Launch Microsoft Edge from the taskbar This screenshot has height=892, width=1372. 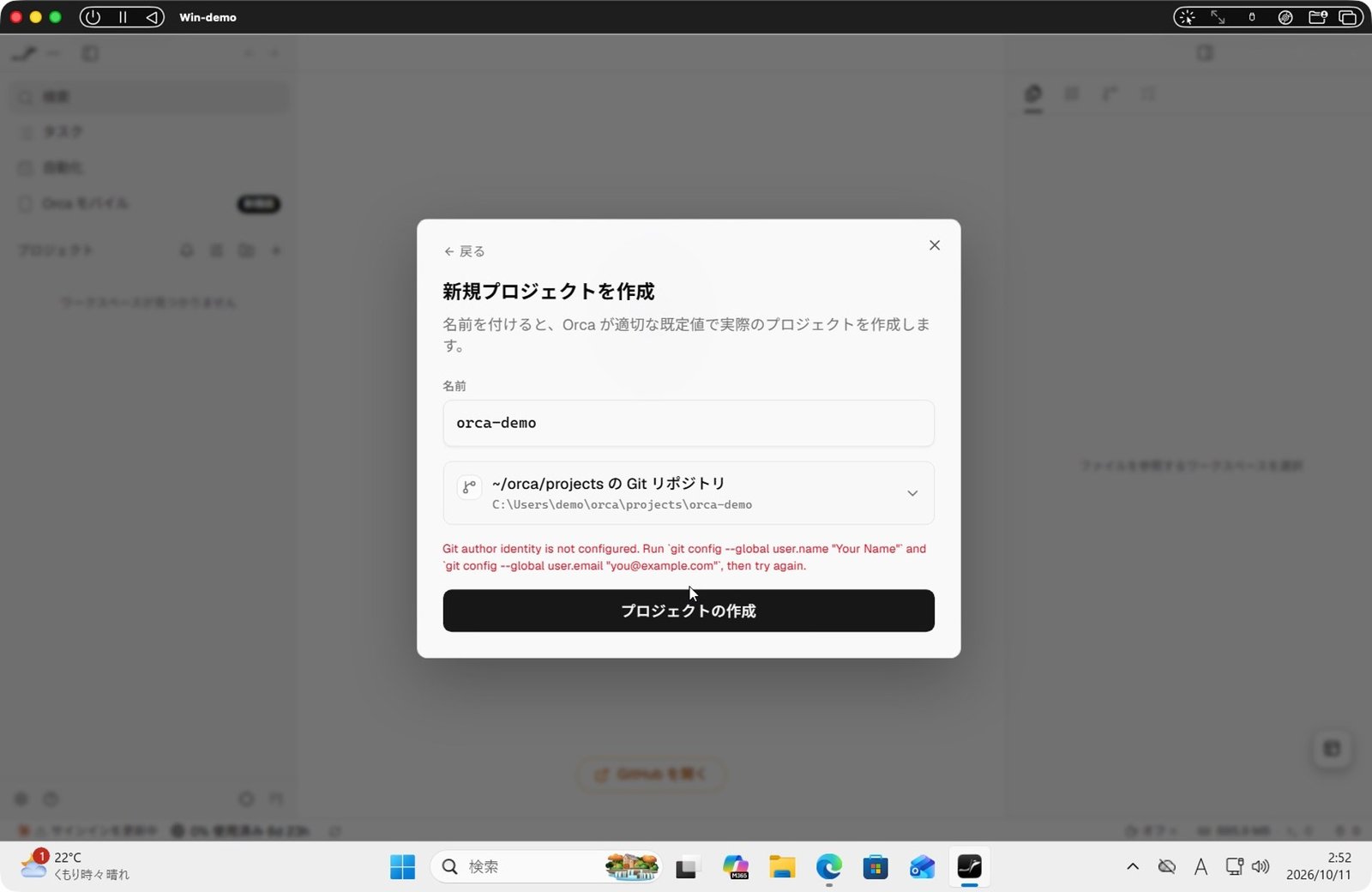click(x=828, y=867)
